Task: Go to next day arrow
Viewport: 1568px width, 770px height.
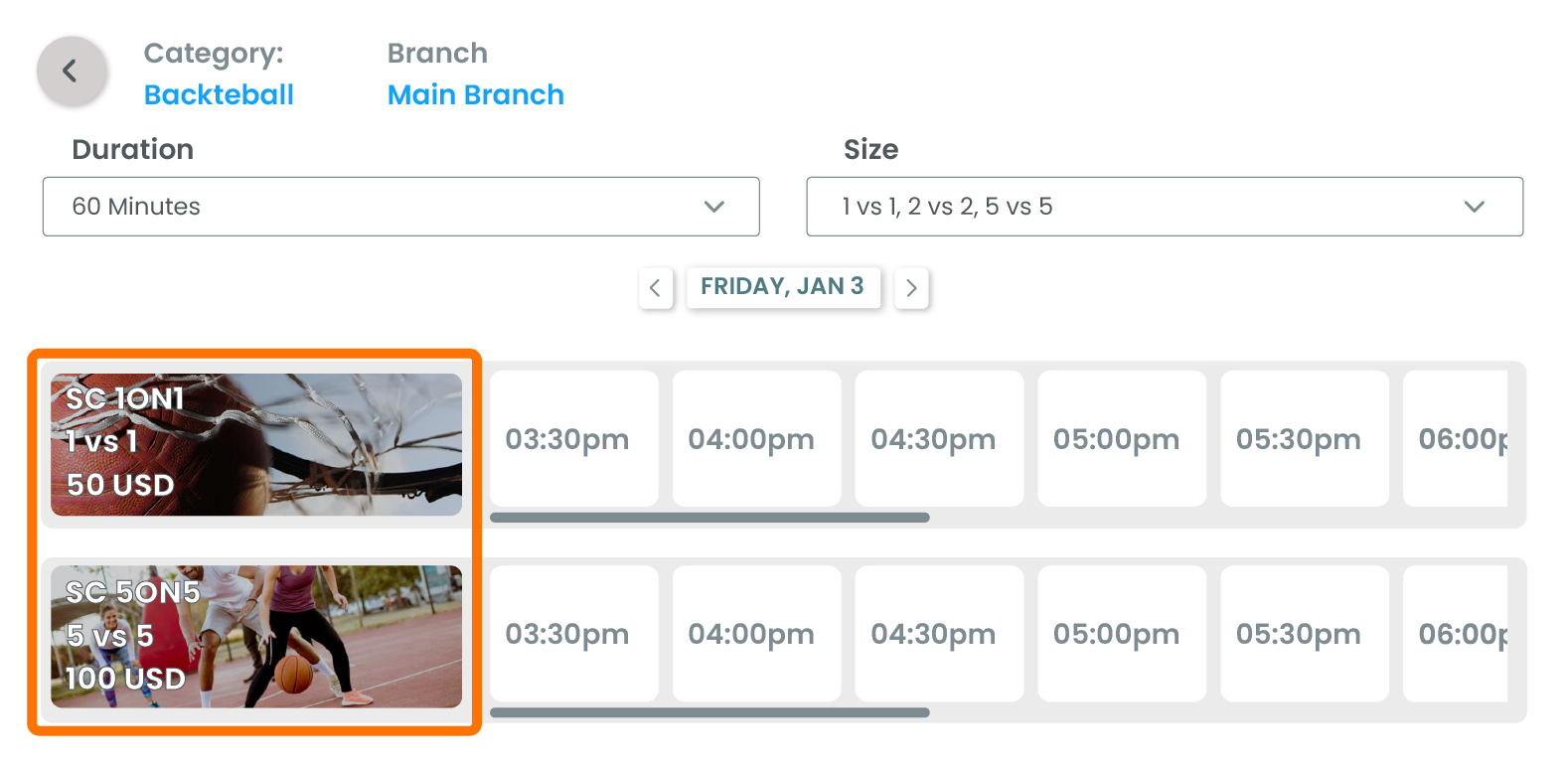Action: point(911,288)
